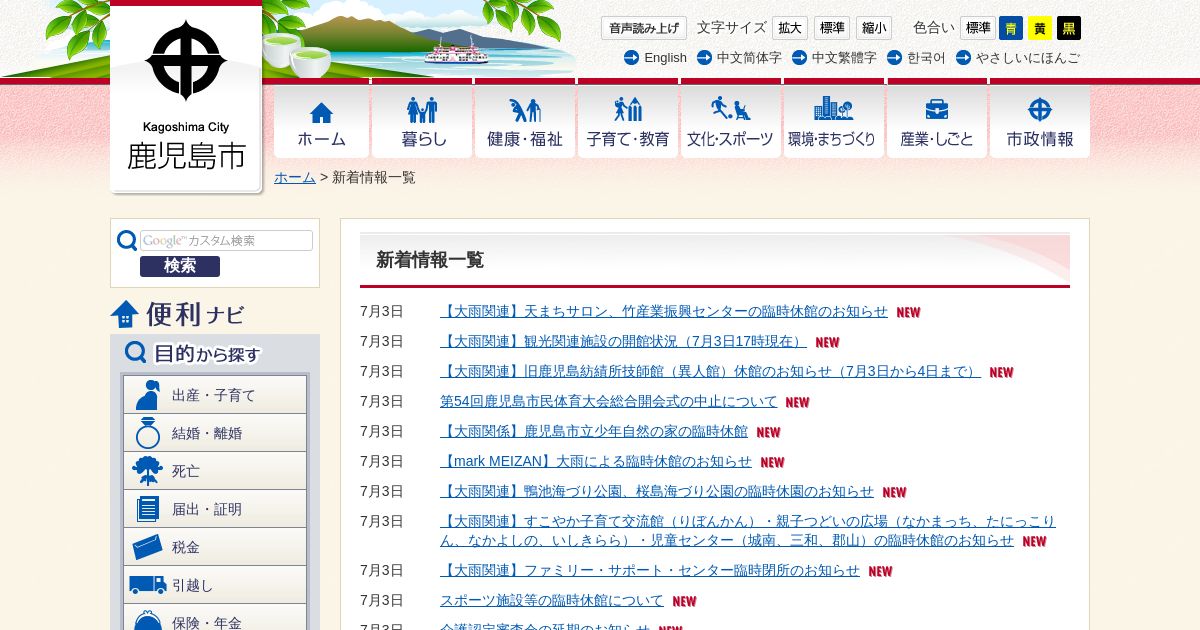Go to 環境・まちづくり buildings icon
Image resolution: width=1200 pixels, height=630 pixels.
point(833,109)
